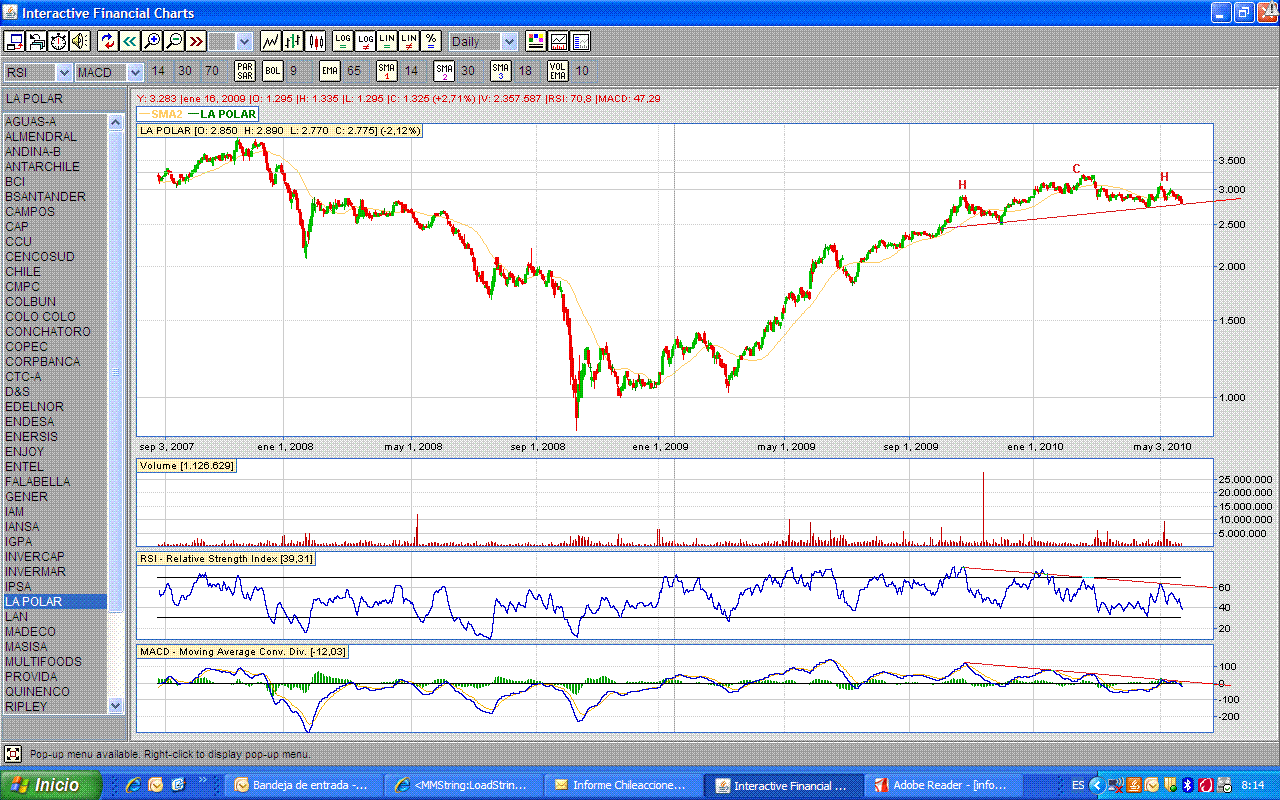Toggle the PAR SAR indicator

[x=245, y=71]
